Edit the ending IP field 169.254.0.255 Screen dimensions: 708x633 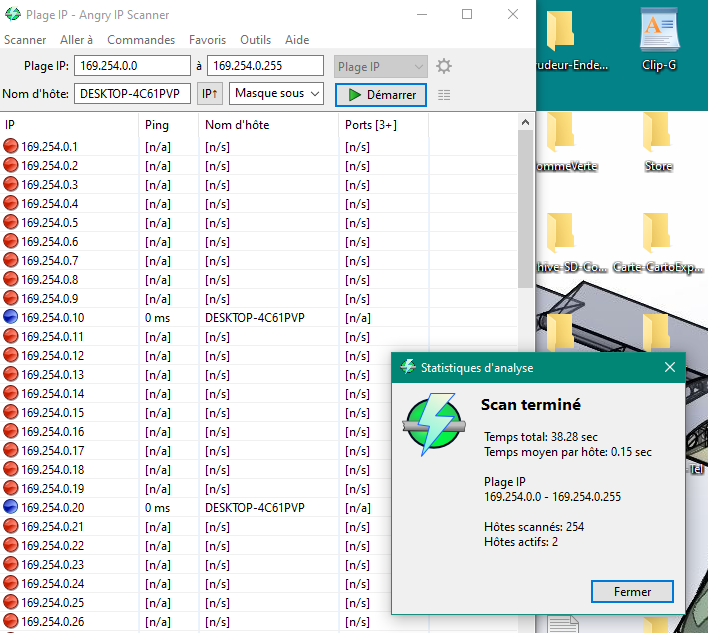click(x=266, y=66)
